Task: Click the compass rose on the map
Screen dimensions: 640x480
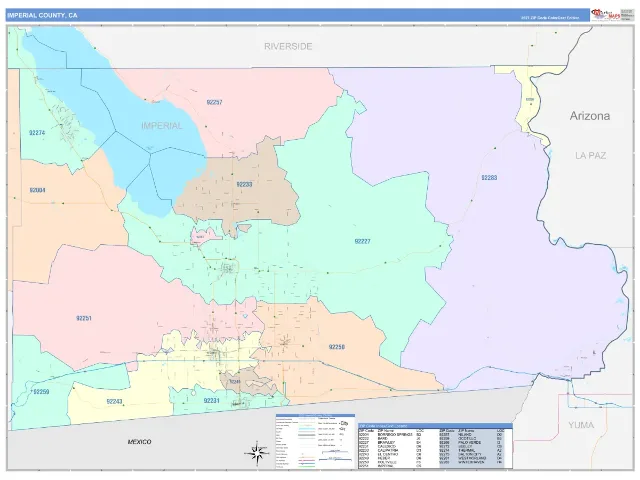Action: tap(257, 453)
